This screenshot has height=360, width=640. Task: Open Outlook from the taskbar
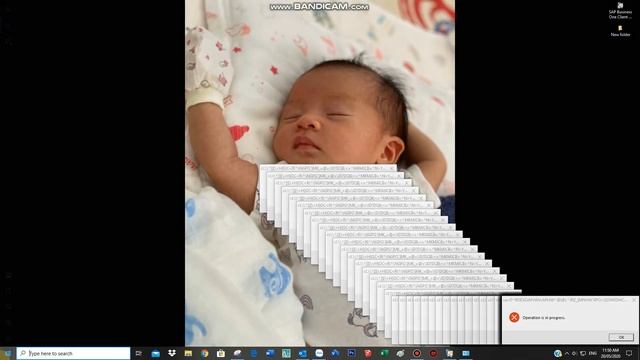point(302,353)
